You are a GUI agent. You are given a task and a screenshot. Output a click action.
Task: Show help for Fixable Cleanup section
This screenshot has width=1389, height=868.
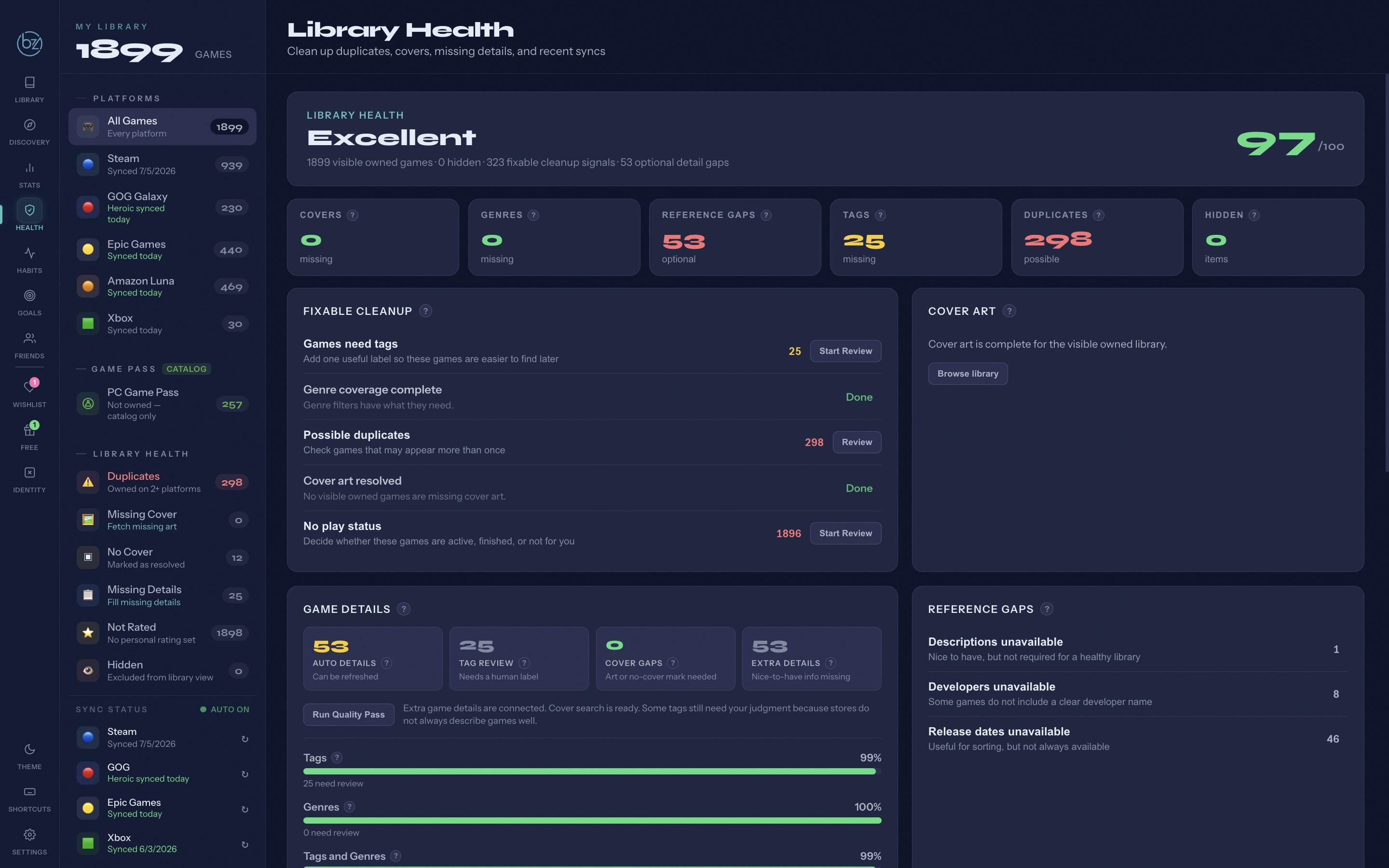pyautogui.click(x=425, y=311)
